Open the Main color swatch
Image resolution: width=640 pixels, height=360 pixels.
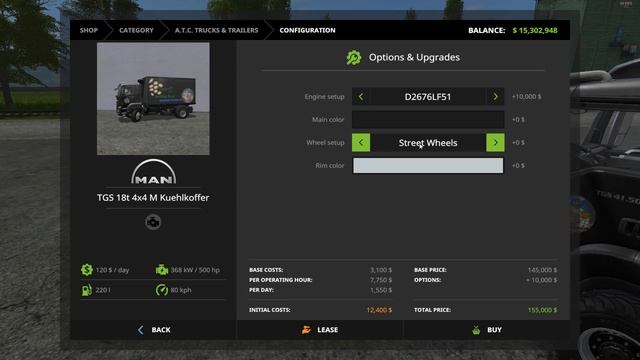point(428,120)
